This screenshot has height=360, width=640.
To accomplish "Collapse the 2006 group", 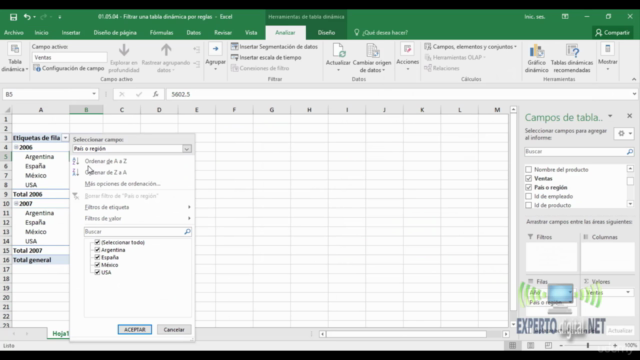I will click(x=16, y=147).
